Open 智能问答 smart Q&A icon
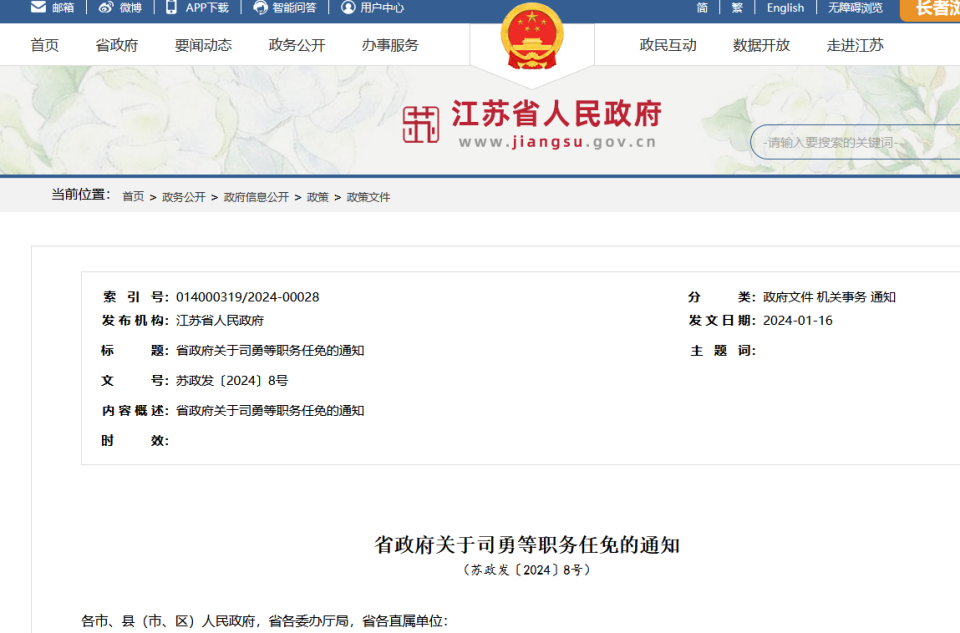 point(259,9)
